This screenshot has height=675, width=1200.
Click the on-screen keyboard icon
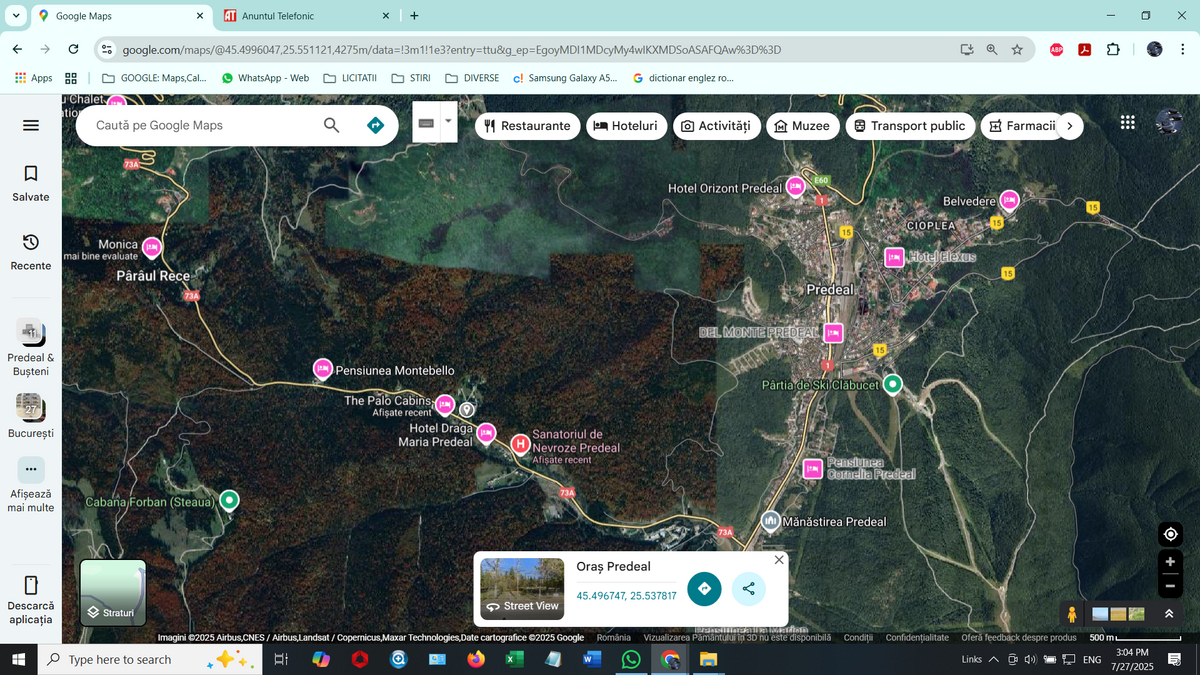(x=426, y=122)
